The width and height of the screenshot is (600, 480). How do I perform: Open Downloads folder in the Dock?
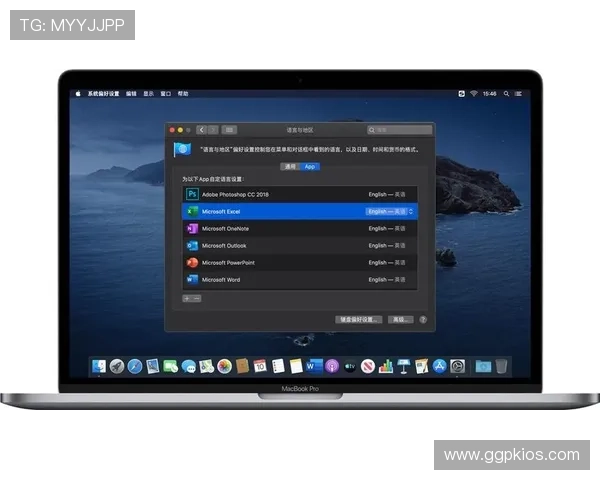483,366
